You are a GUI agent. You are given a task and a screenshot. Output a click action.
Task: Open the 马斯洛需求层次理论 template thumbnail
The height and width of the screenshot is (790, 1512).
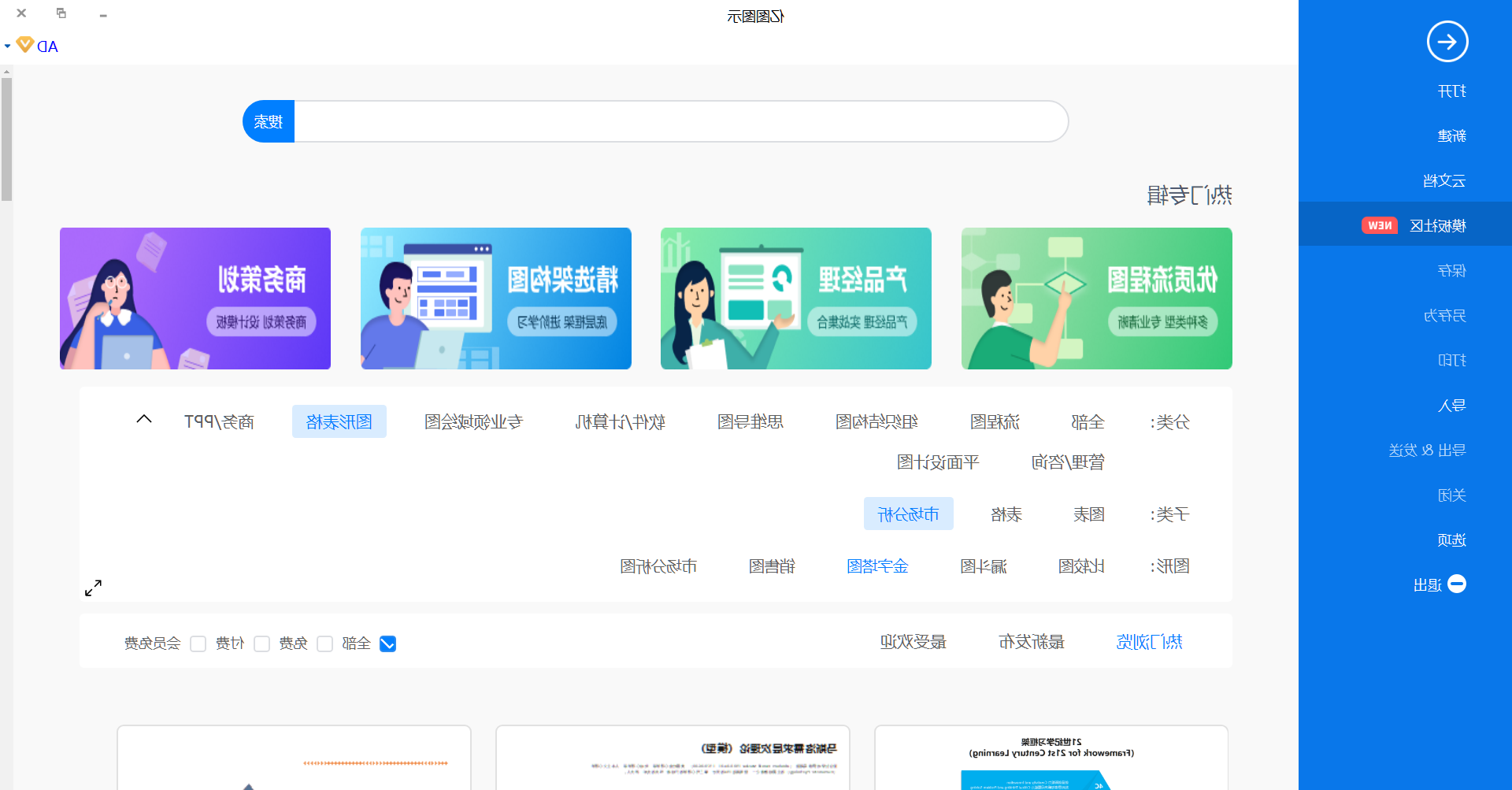coord(673,758)
